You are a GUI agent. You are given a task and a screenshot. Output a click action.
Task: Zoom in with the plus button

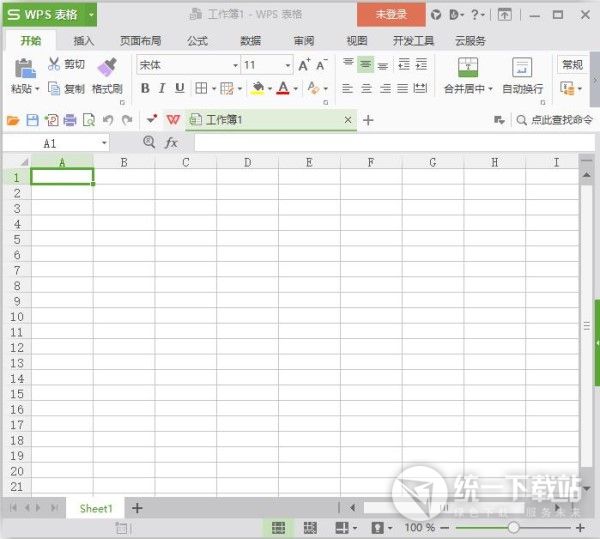coord(580,528)
